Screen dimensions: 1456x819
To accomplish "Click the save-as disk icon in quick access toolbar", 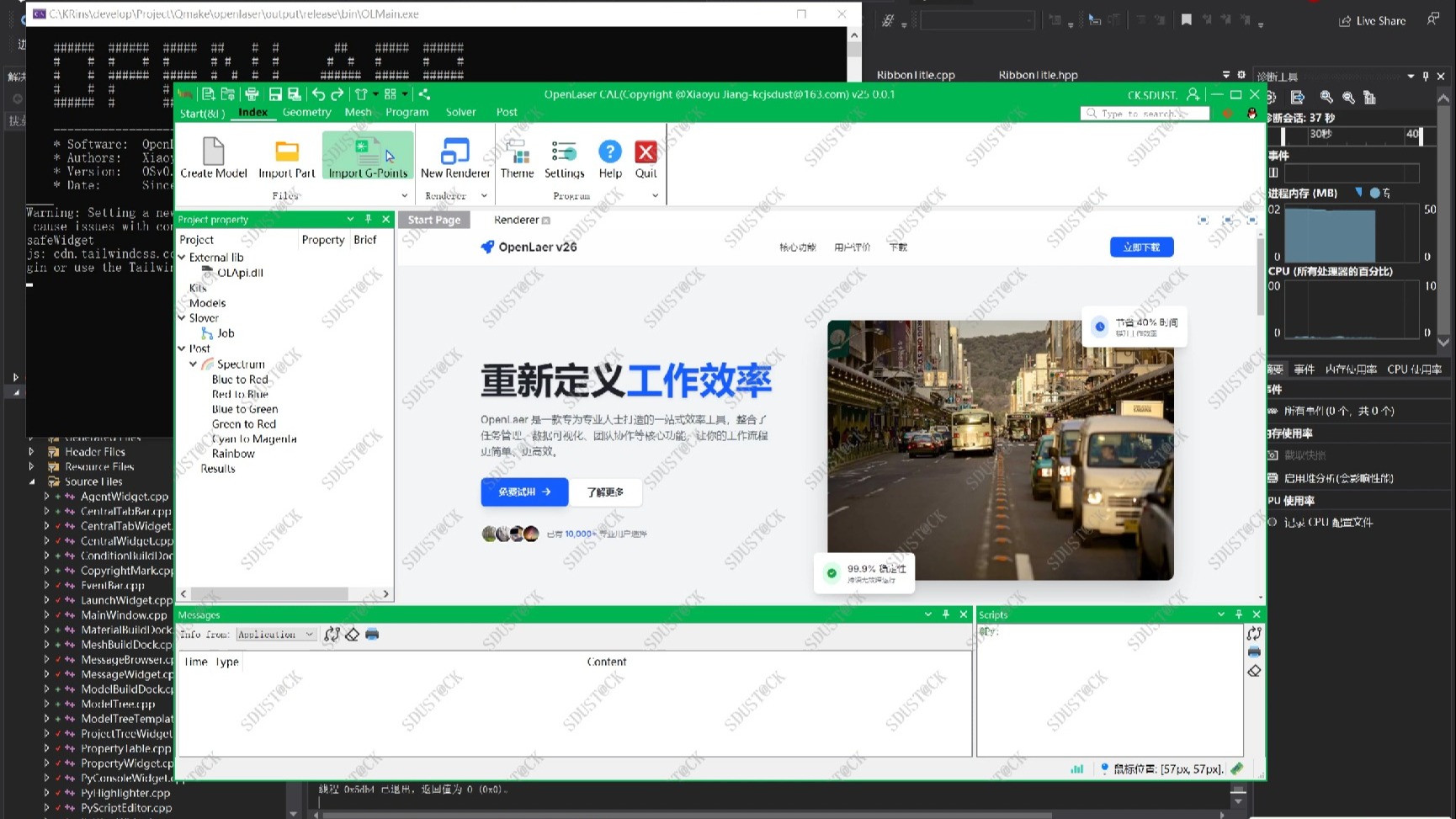I will 294,94.
